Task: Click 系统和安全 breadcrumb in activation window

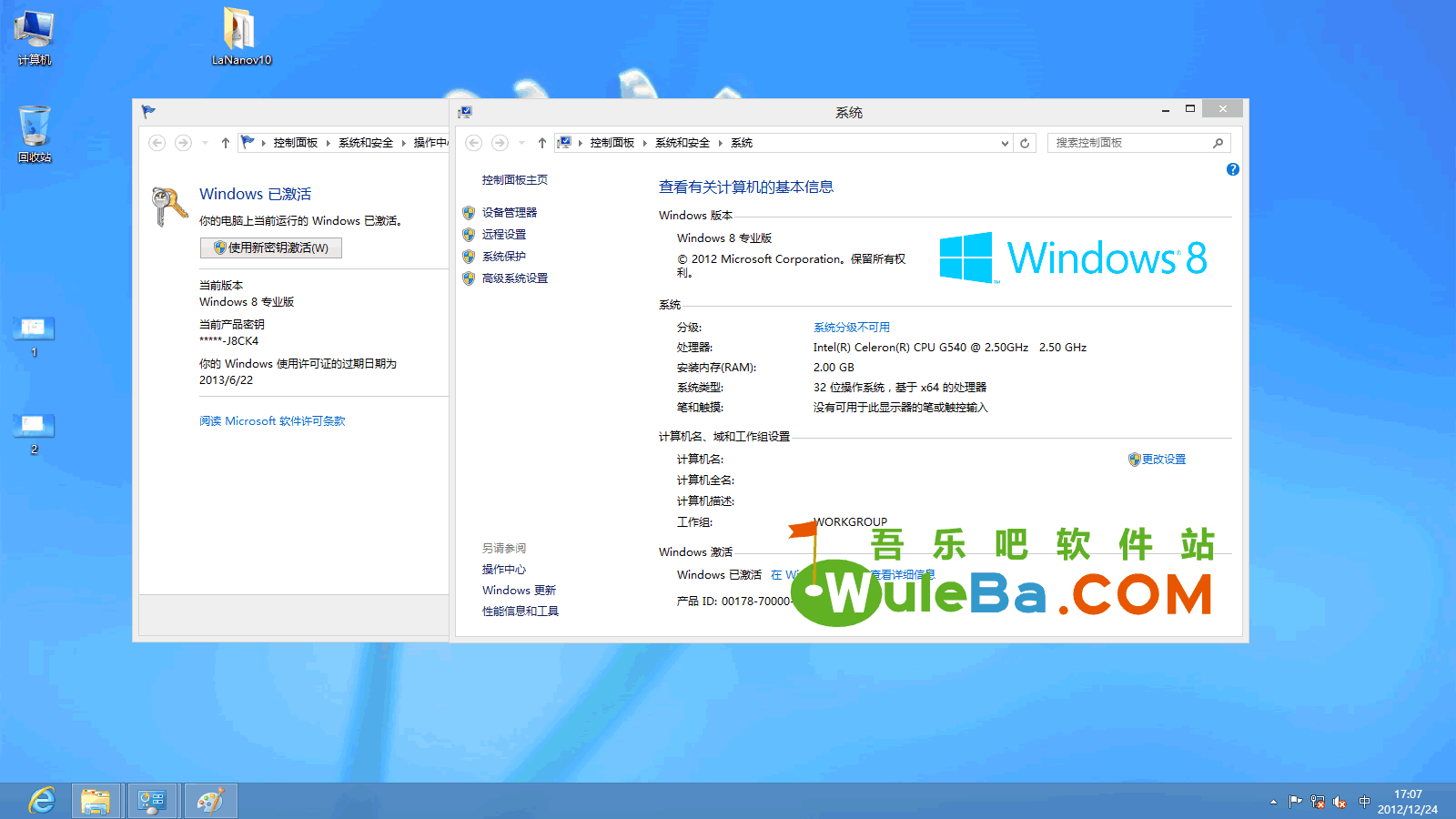Action: pyautogui.click(x=366, y=143)
